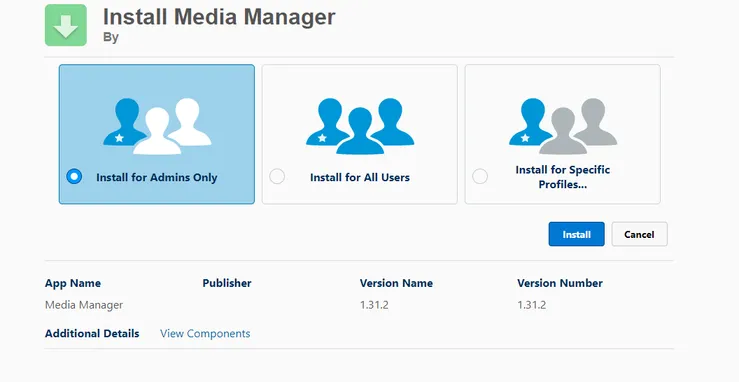Click the App Name column header
This screenshot has width=739, height=382.
(x=73, y=283)
